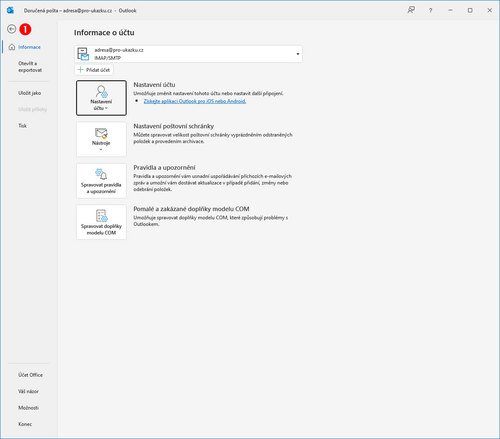The width and height of the screenshot is (500, 439).
Task: Choose Uložit jako in sidebar
Action: pos(30,93)
